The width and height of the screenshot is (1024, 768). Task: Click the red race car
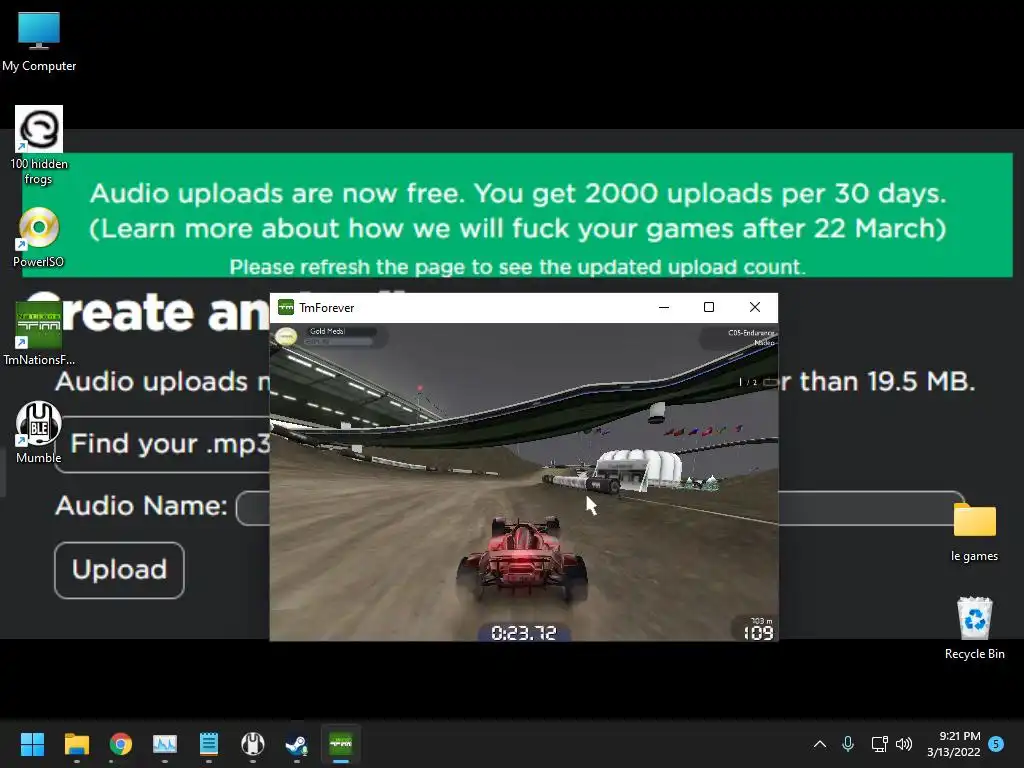pyautogui.click(x=522, y=558)
